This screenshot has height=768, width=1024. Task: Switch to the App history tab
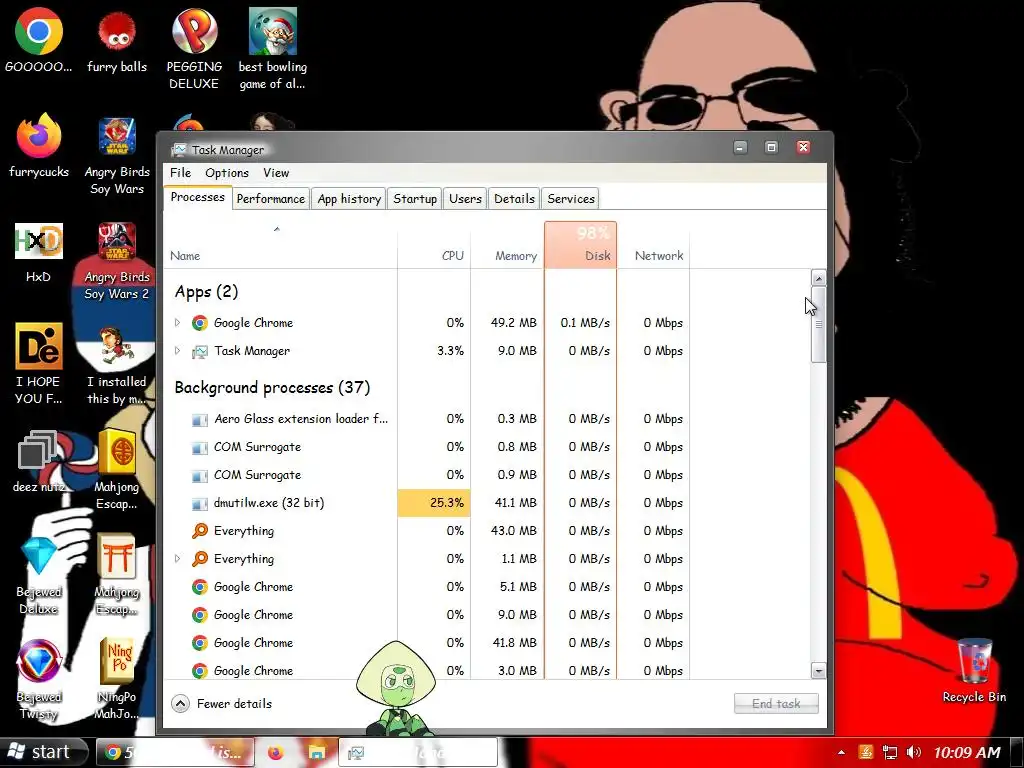click(x=349, y=199)
